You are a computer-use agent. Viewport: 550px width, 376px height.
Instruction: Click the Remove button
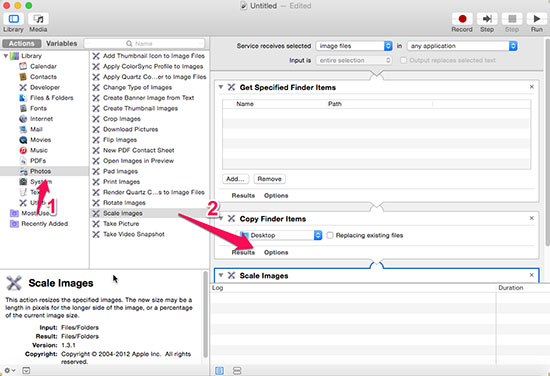269,179
